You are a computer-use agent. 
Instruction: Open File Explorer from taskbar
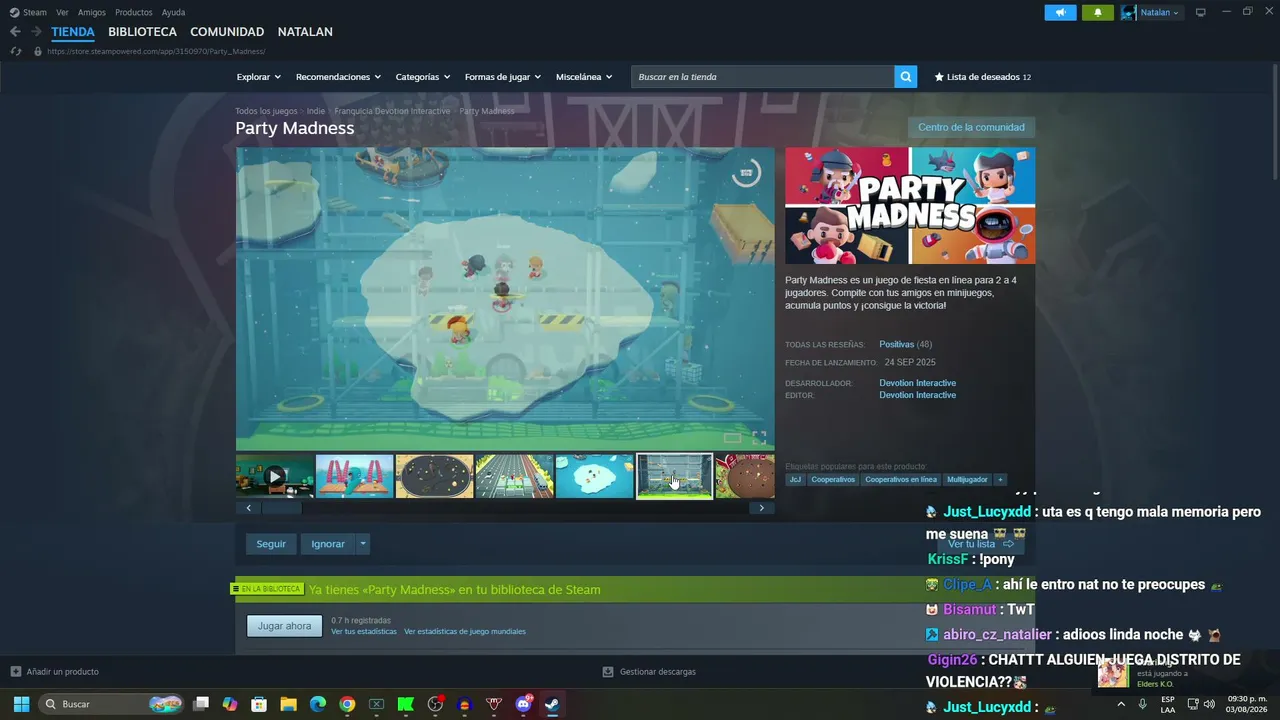(x=288, y=704)
